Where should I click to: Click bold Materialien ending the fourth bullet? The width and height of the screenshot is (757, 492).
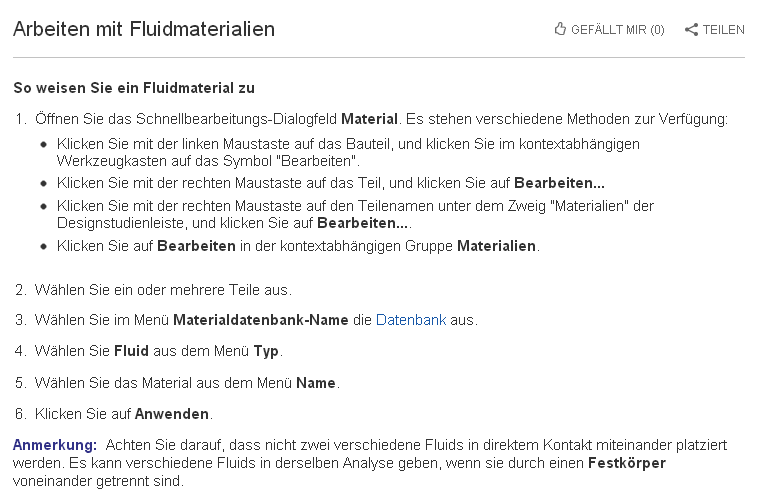pos(497,245)
